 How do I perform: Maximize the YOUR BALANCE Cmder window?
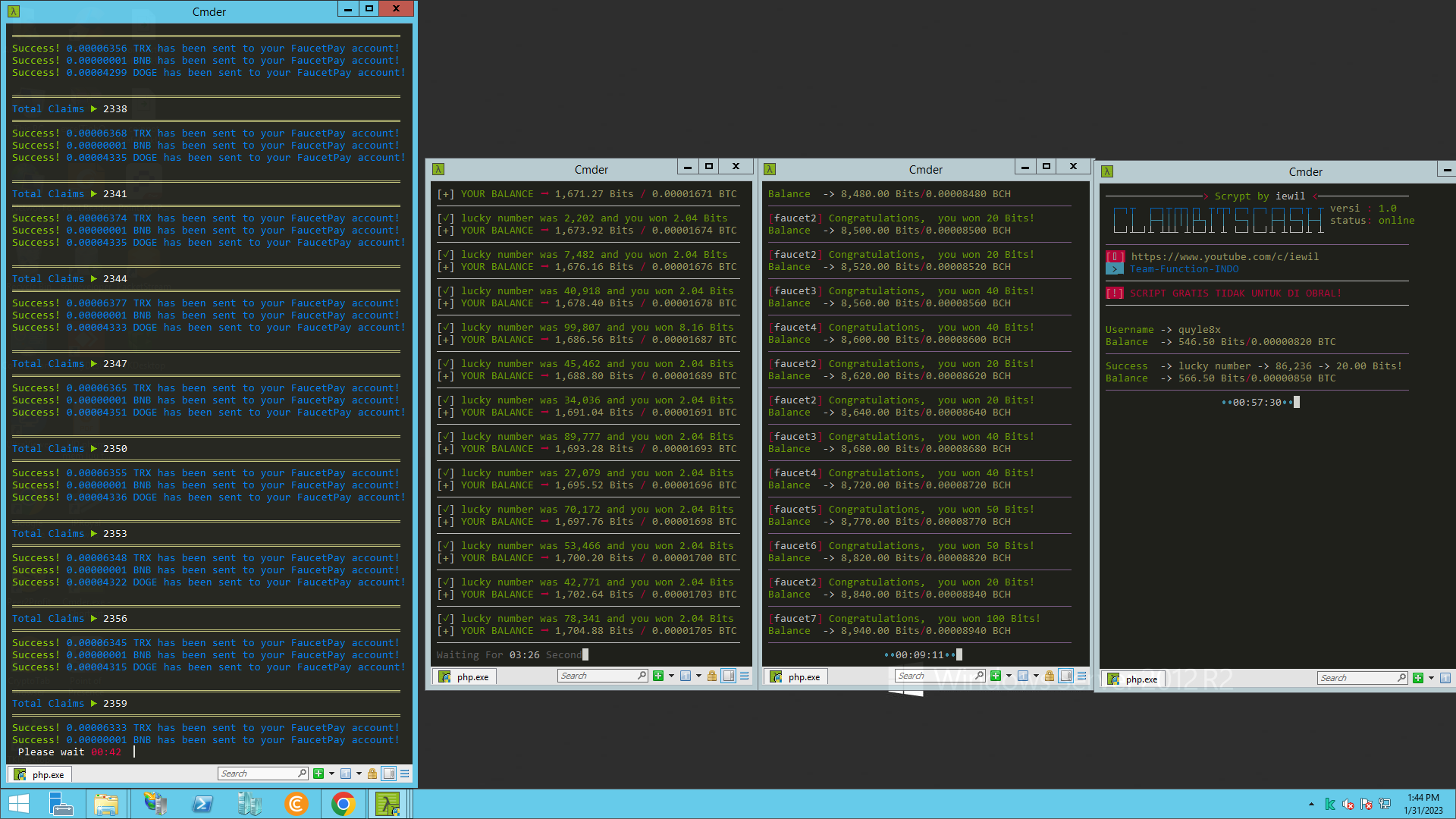pos(709,167)
